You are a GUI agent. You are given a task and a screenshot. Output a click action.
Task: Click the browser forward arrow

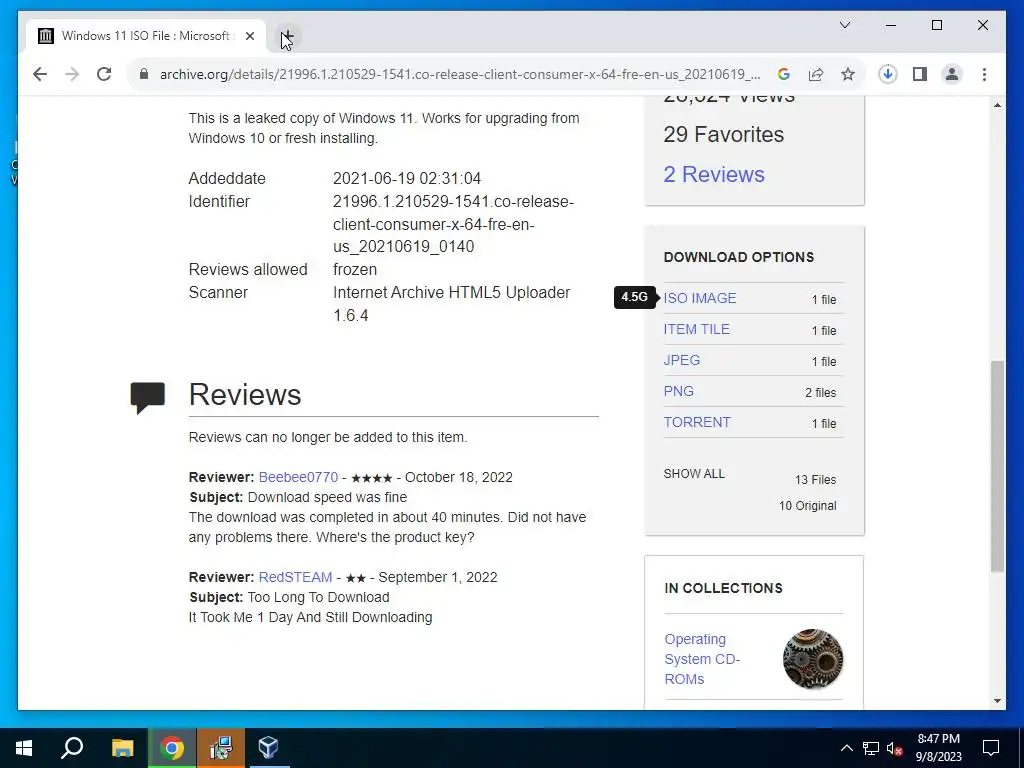click(x=72, y=74)
